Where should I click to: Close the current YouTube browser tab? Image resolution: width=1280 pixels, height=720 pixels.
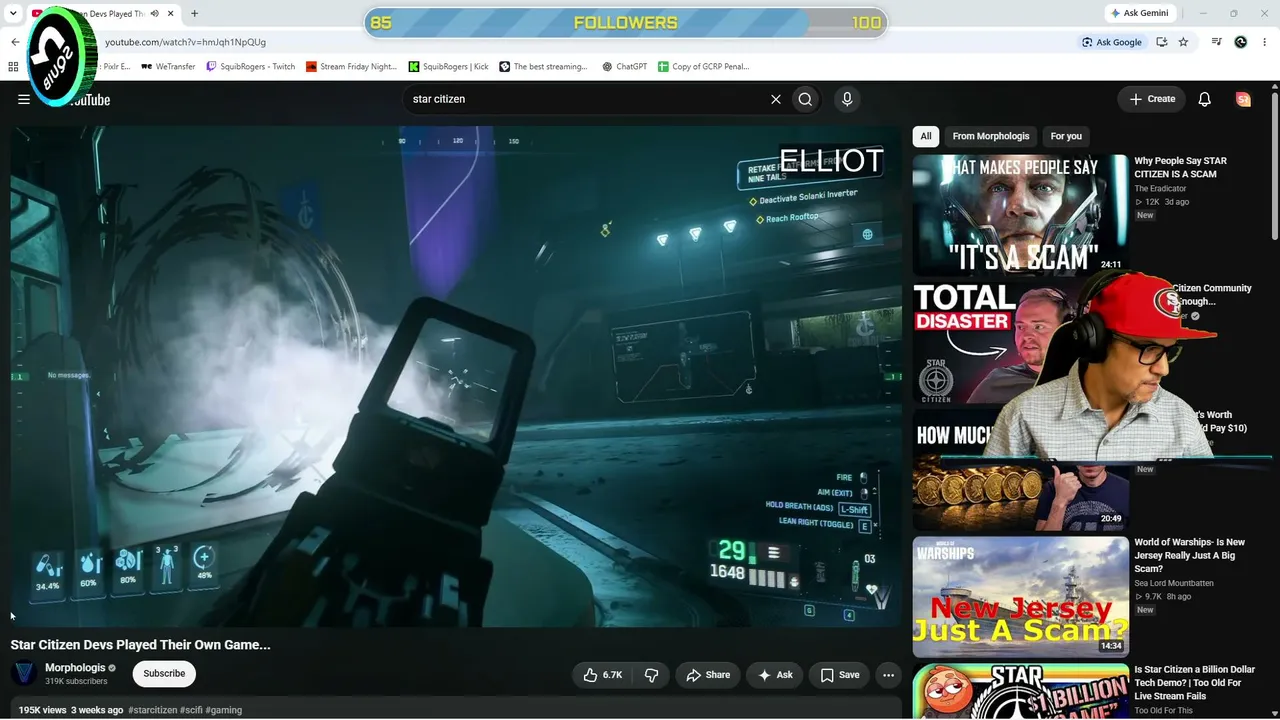(171, 14)
